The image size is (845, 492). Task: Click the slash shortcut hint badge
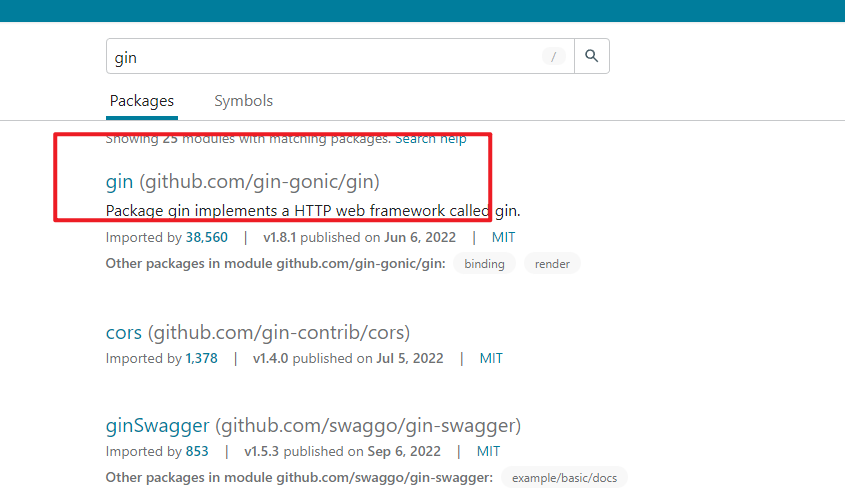click(x=553, y=56)
